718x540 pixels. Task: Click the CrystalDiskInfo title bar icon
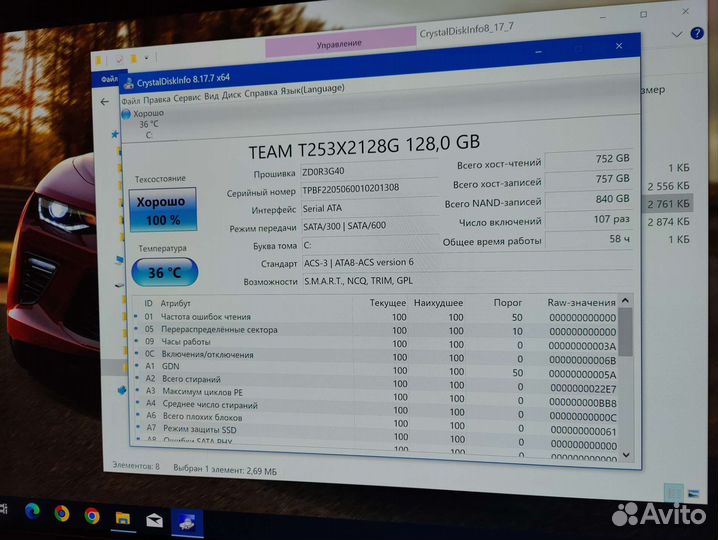point(129,83)
